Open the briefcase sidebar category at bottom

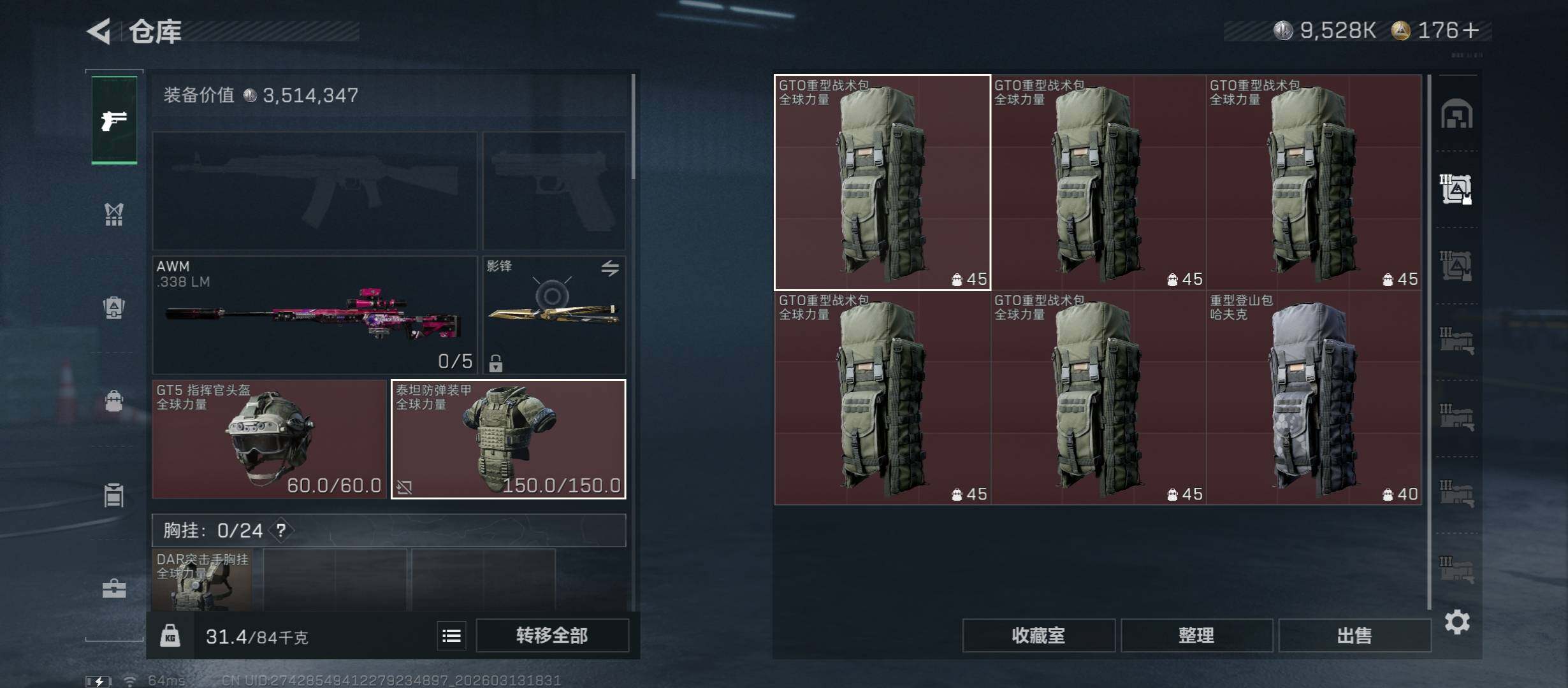click(x=114, y=588)
